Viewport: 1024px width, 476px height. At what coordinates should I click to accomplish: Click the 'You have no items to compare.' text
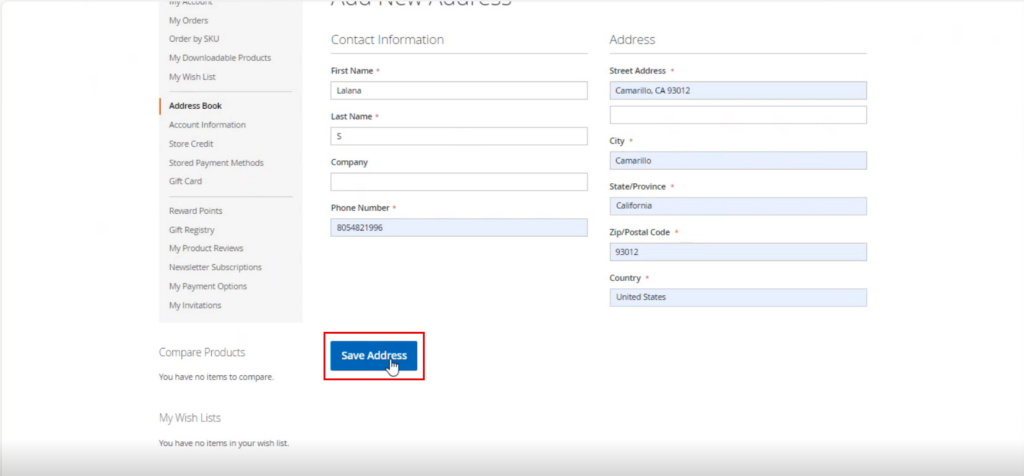click(x=216, y=377)
